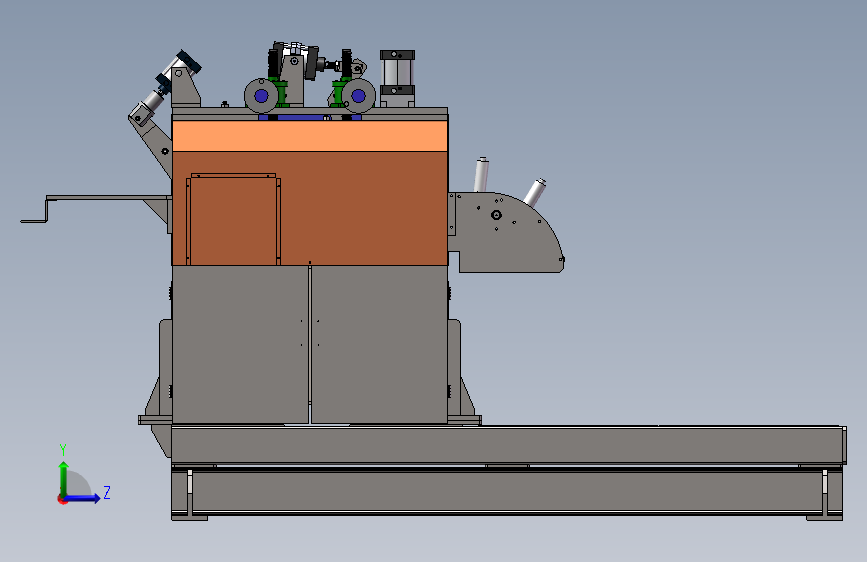Select the upright pneumatic cylinder on the machine top
The width and height of the screenshot is (867, 562).
pyautogui.click(x=397, y=77)
